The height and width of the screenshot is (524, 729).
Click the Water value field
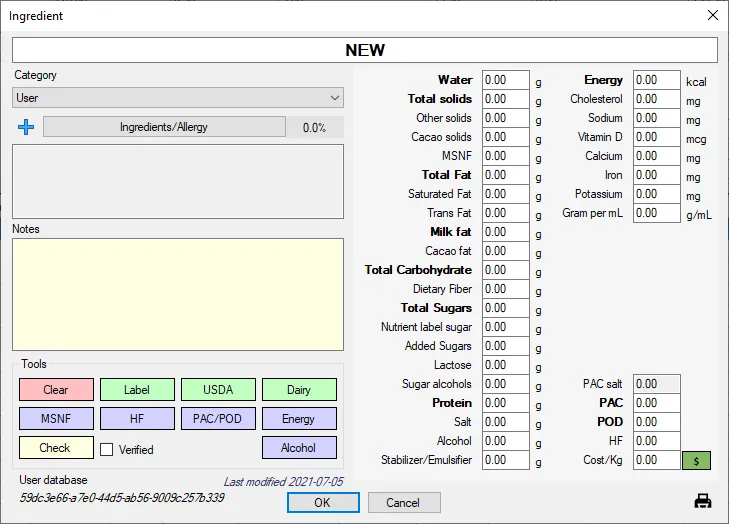coord(505,80)
